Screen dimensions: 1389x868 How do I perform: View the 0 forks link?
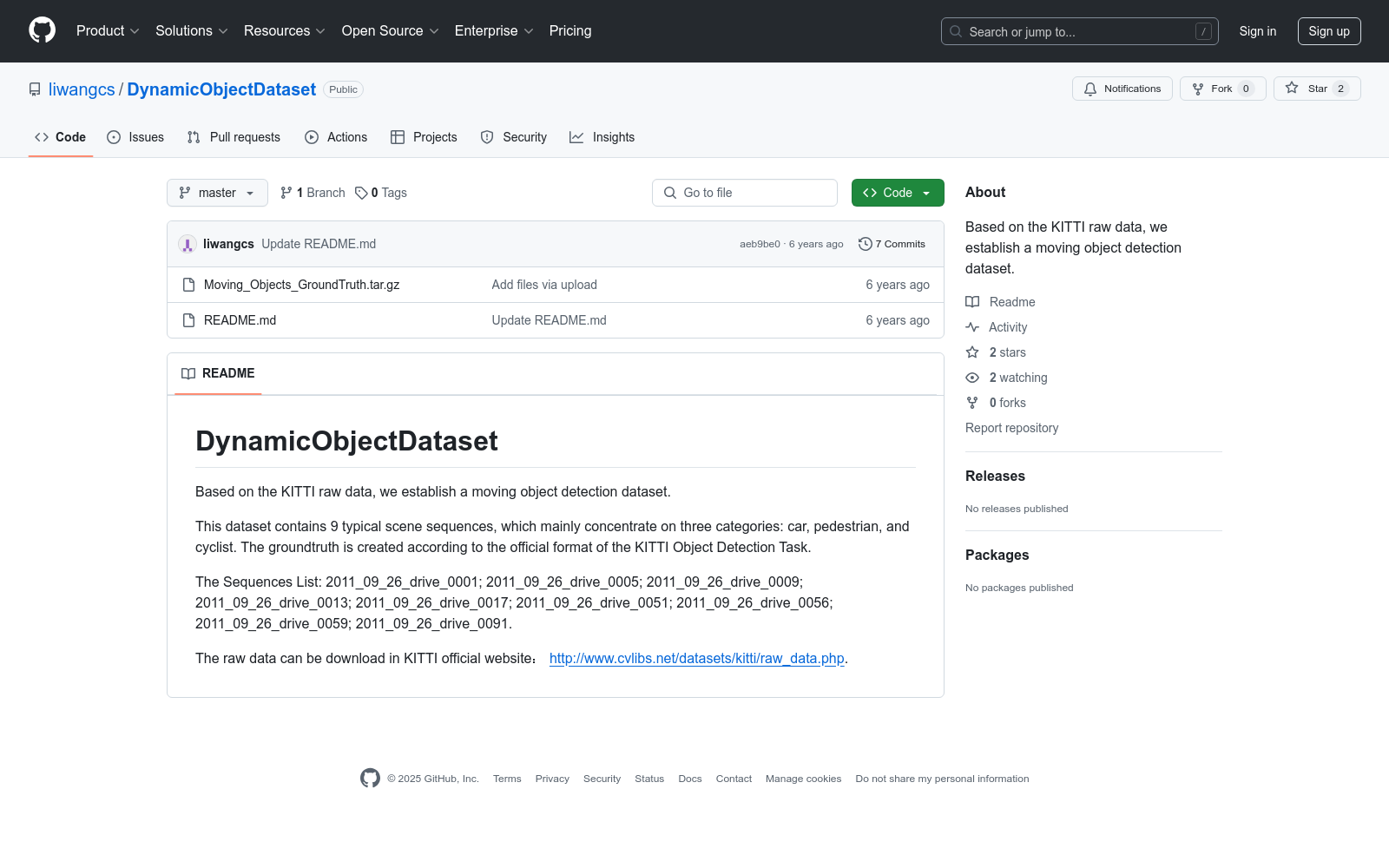(x=996, y=403)
